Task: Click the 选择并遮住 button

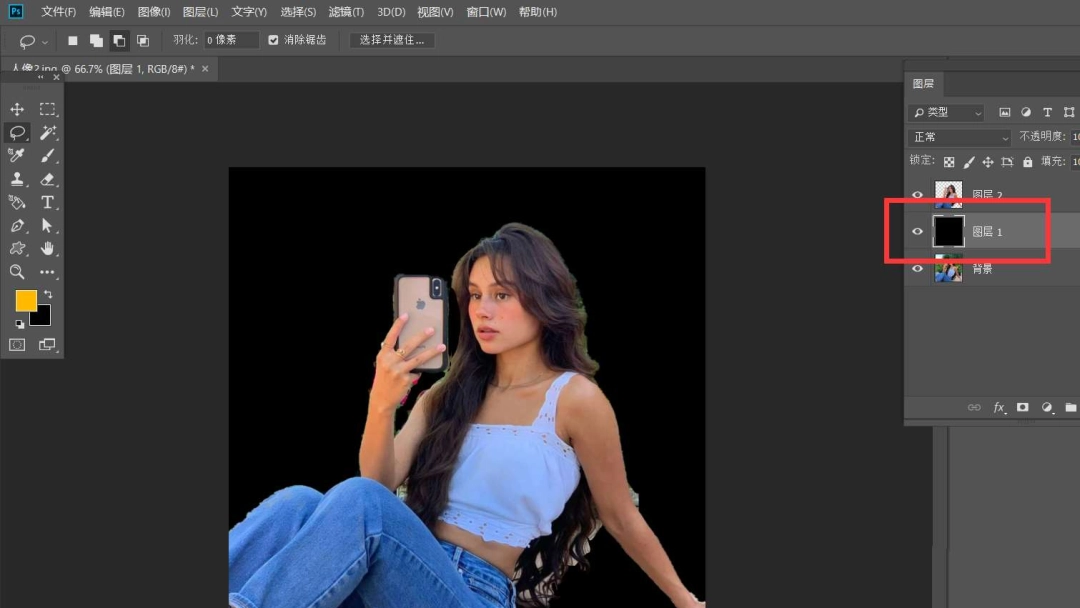Action: point(392,40)
